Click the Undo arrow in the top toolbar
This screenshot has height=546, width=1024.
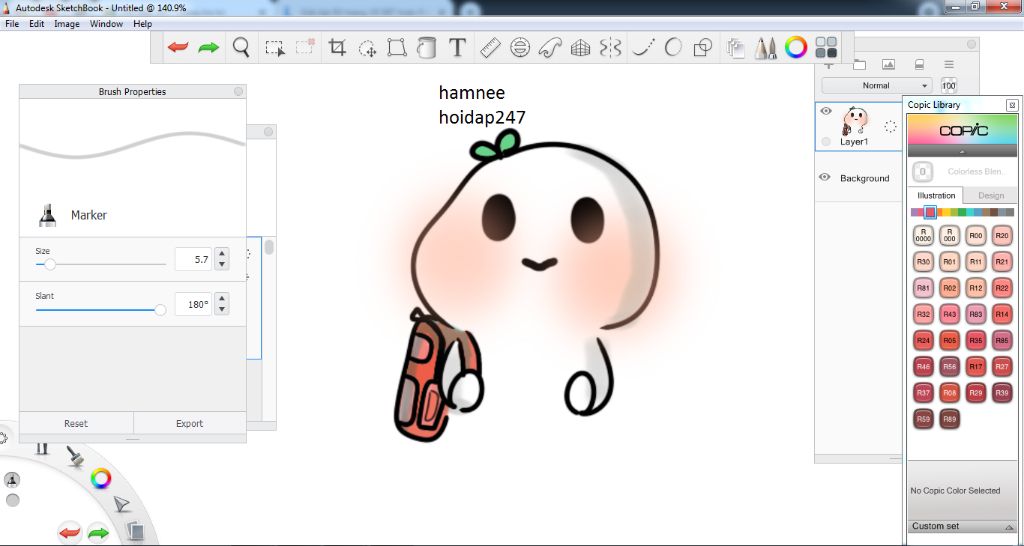[x=178, y=47]
